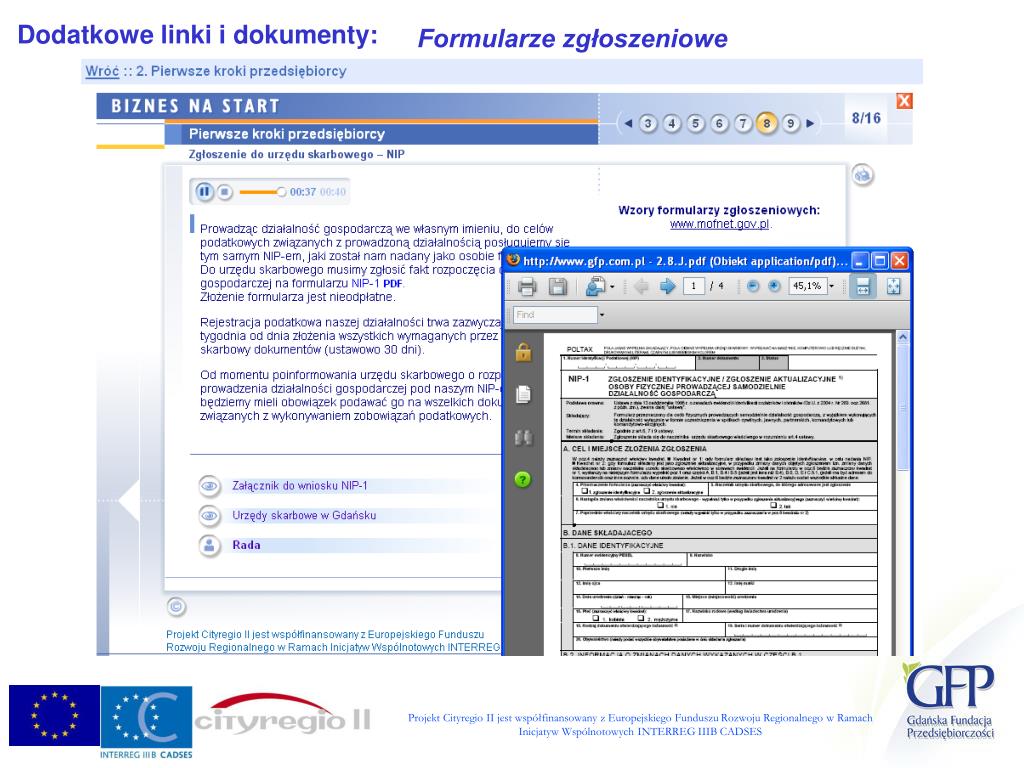Zoom in using the plus button

tap(775, 286)
